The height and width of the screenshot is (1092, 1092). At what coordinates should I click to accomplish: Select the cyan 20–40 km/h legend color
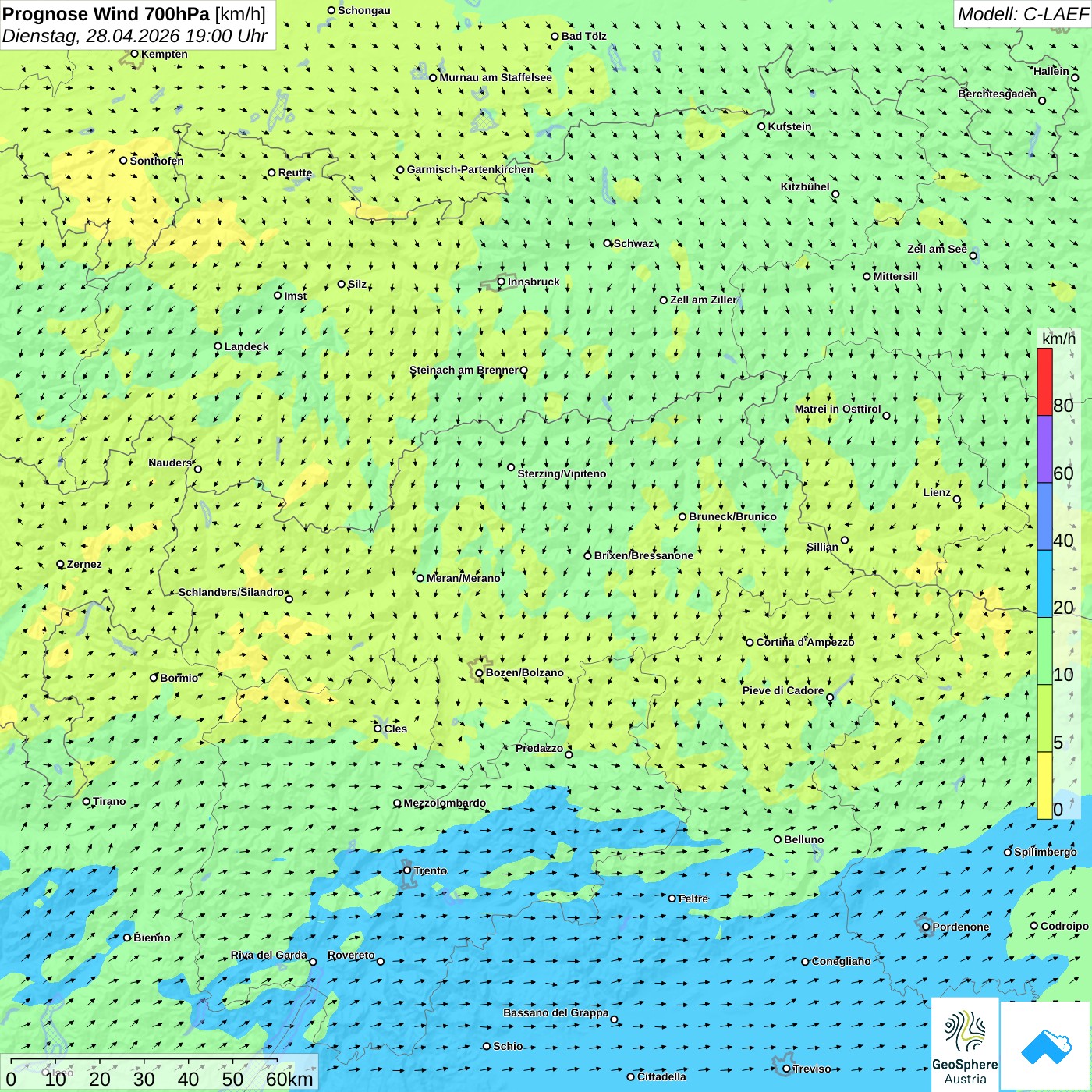coord(1044,584)
